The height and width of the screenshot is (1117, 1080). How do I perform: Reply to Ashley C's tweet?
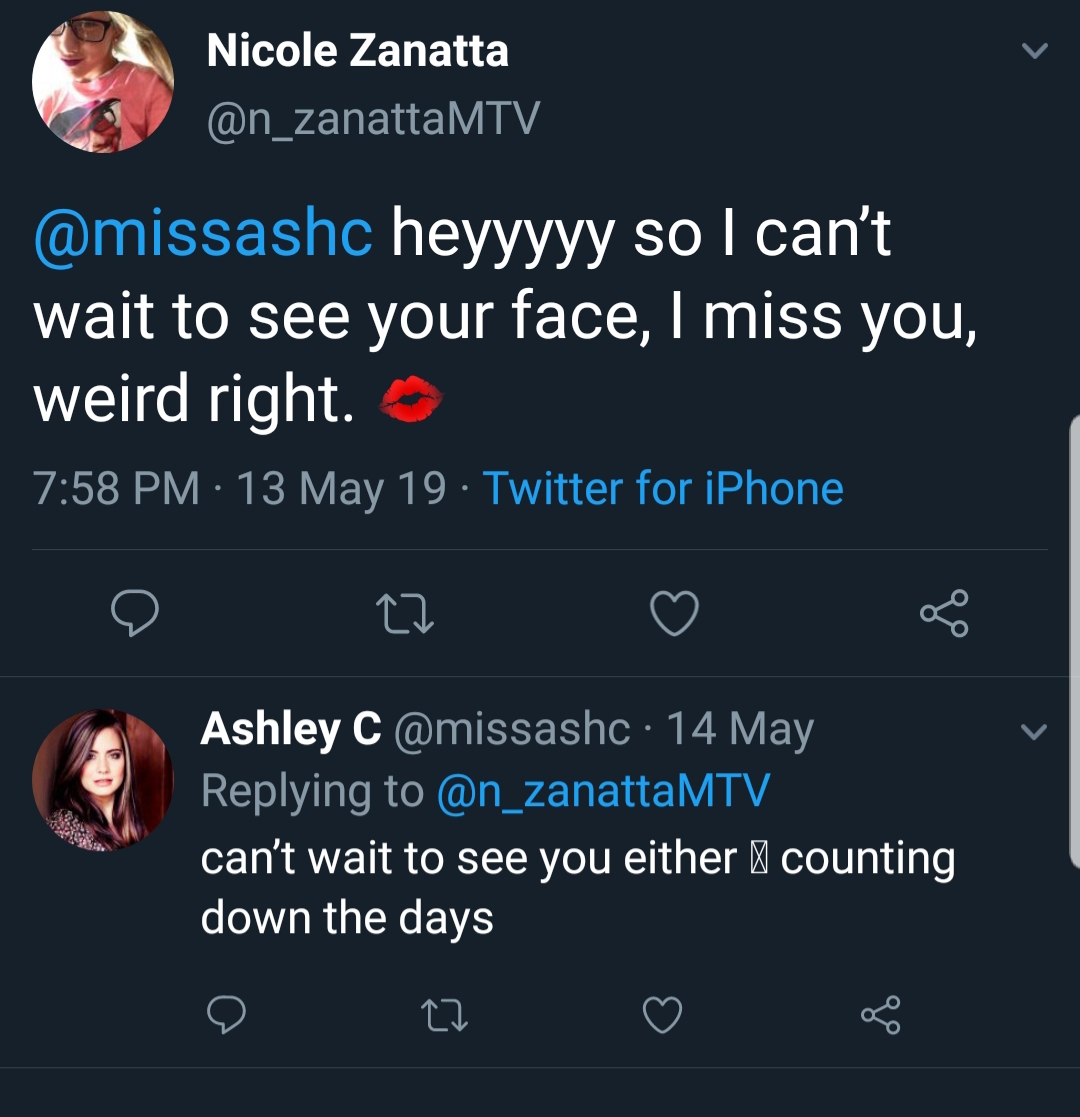tap(227, 1014)
